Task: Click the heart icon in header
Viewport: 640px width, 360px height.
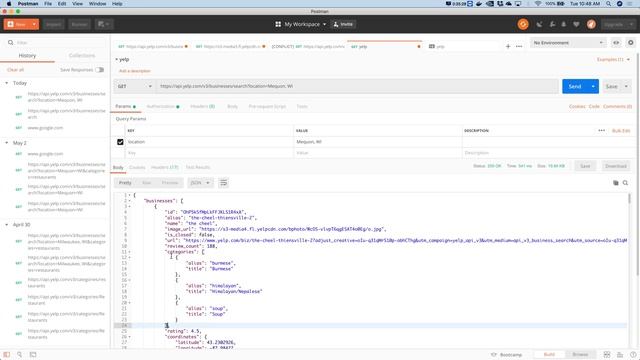Action: [x=576, y=24]
